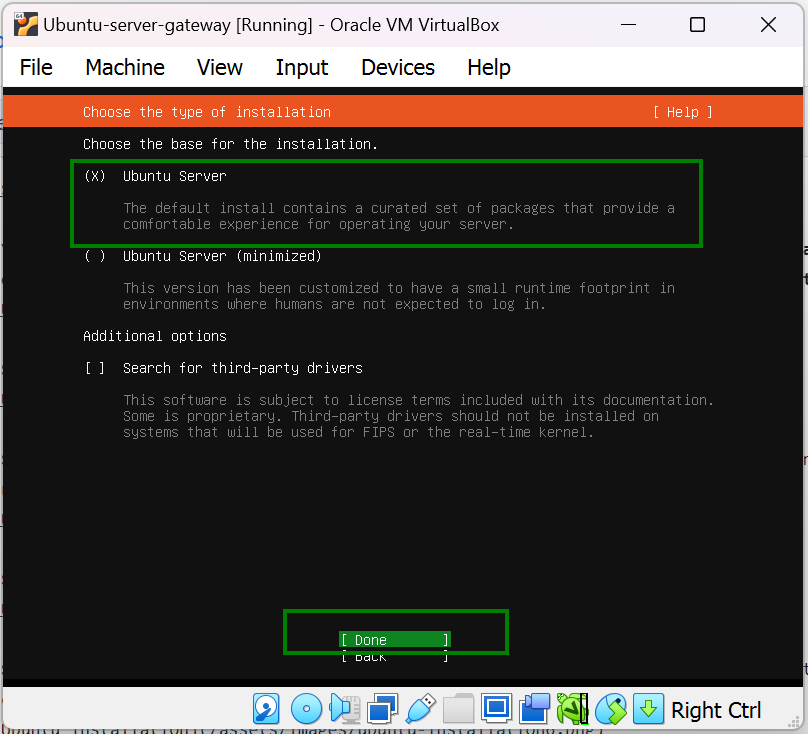Viewport: 808px width, 734px height.
Task: Click the green turtle CPU indicator
Action: coord(572,709)
